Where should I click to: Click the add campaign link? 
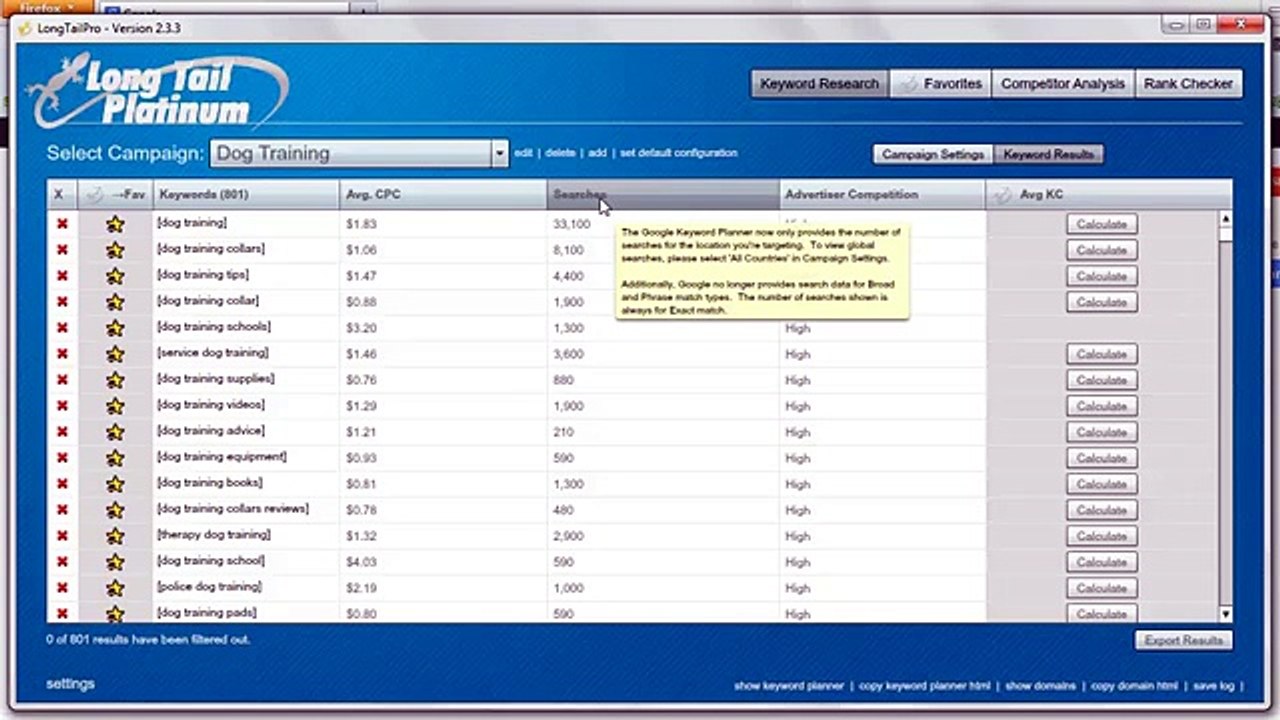tap(597, 153)
